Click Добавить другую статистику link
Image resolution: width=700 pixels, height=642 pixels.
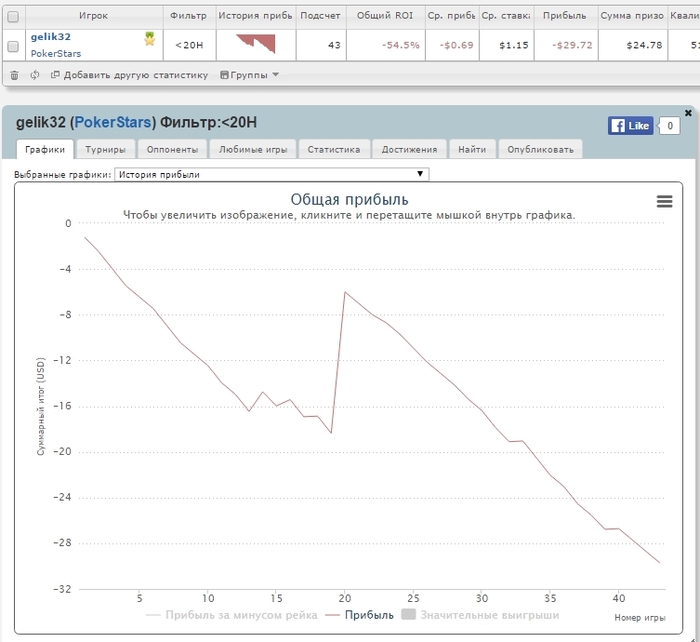pos(129,75)
